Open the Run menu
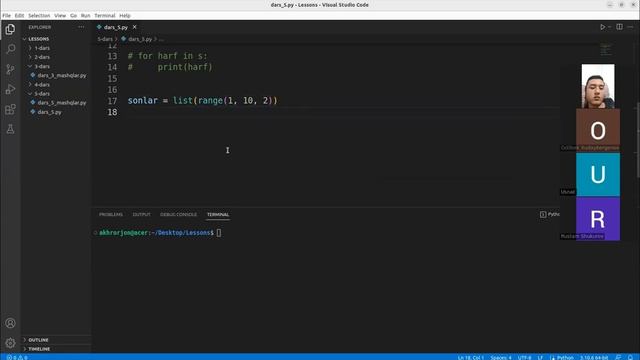The width and height of the screenshot is (640, 360). (x=85, y=16)
